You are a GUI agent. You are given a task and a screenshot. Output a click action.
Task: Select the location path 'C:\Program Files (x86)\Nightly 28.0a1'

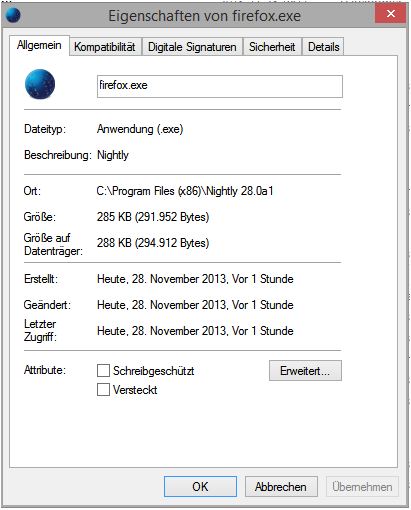[x=185, y=191]
